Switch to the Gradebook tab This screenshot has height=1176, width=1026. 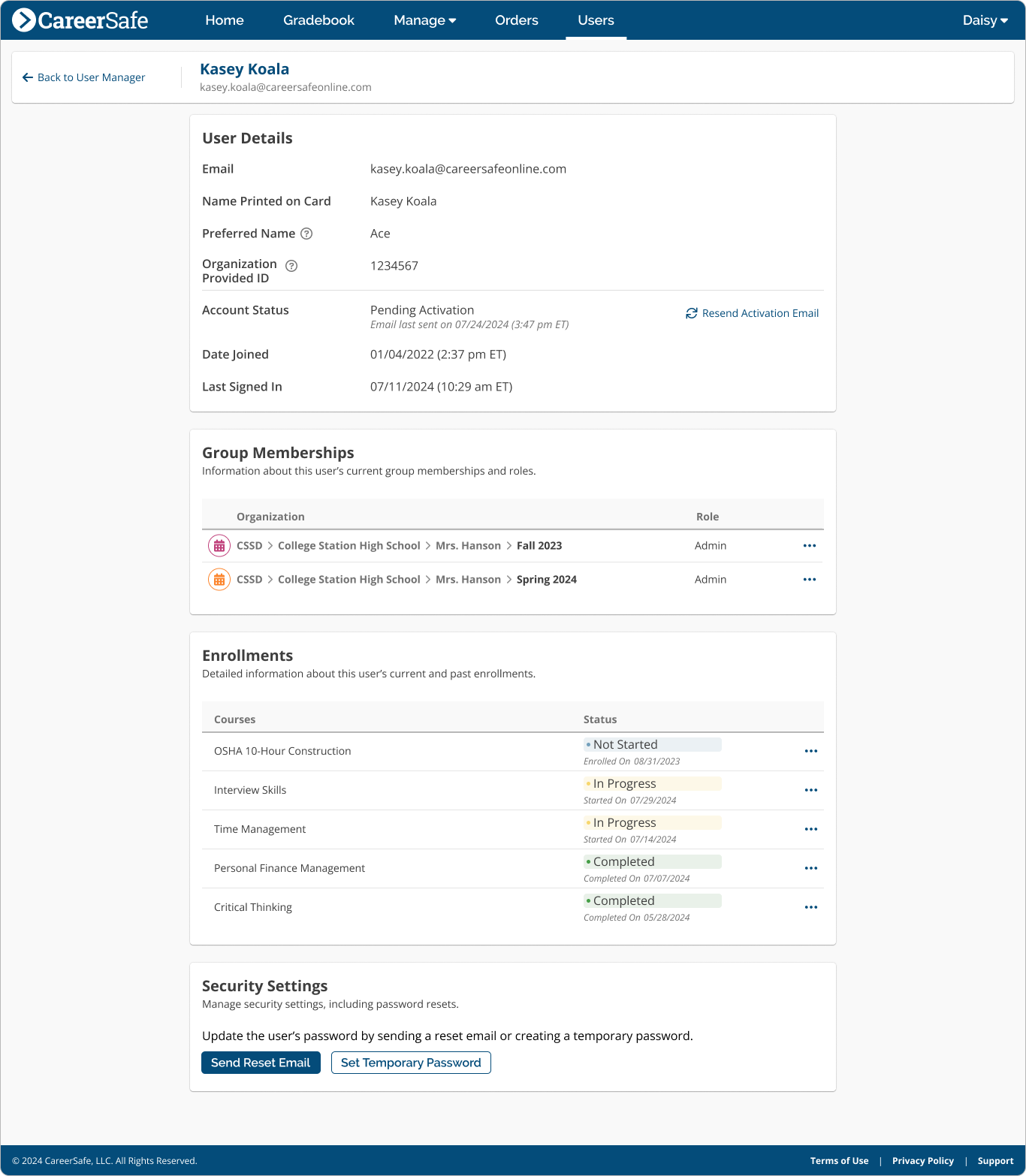(318, 20)
